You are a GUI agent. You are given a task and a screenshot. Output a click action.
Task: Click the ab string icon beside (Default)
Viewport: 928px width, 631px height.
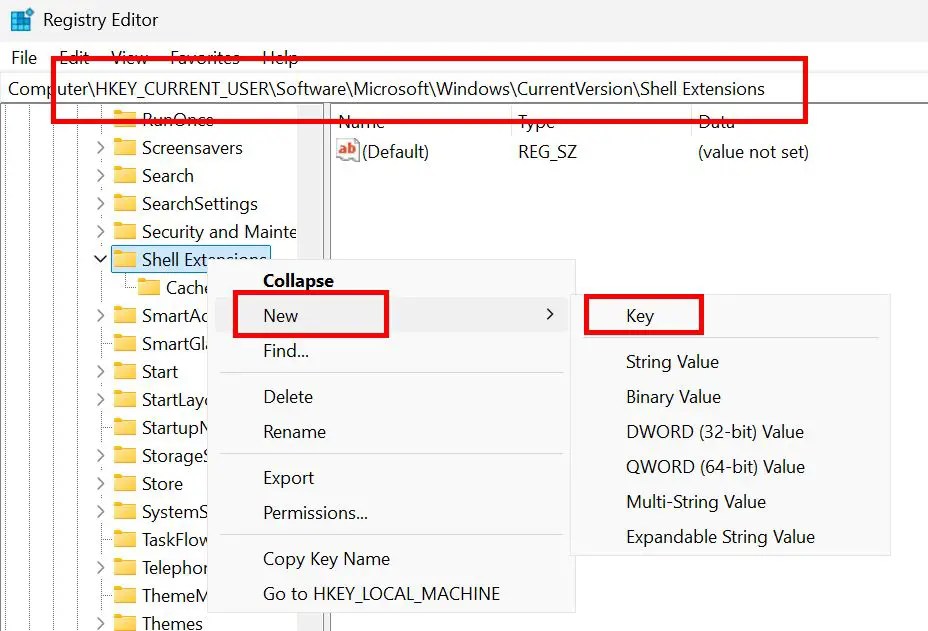[347, 150]
